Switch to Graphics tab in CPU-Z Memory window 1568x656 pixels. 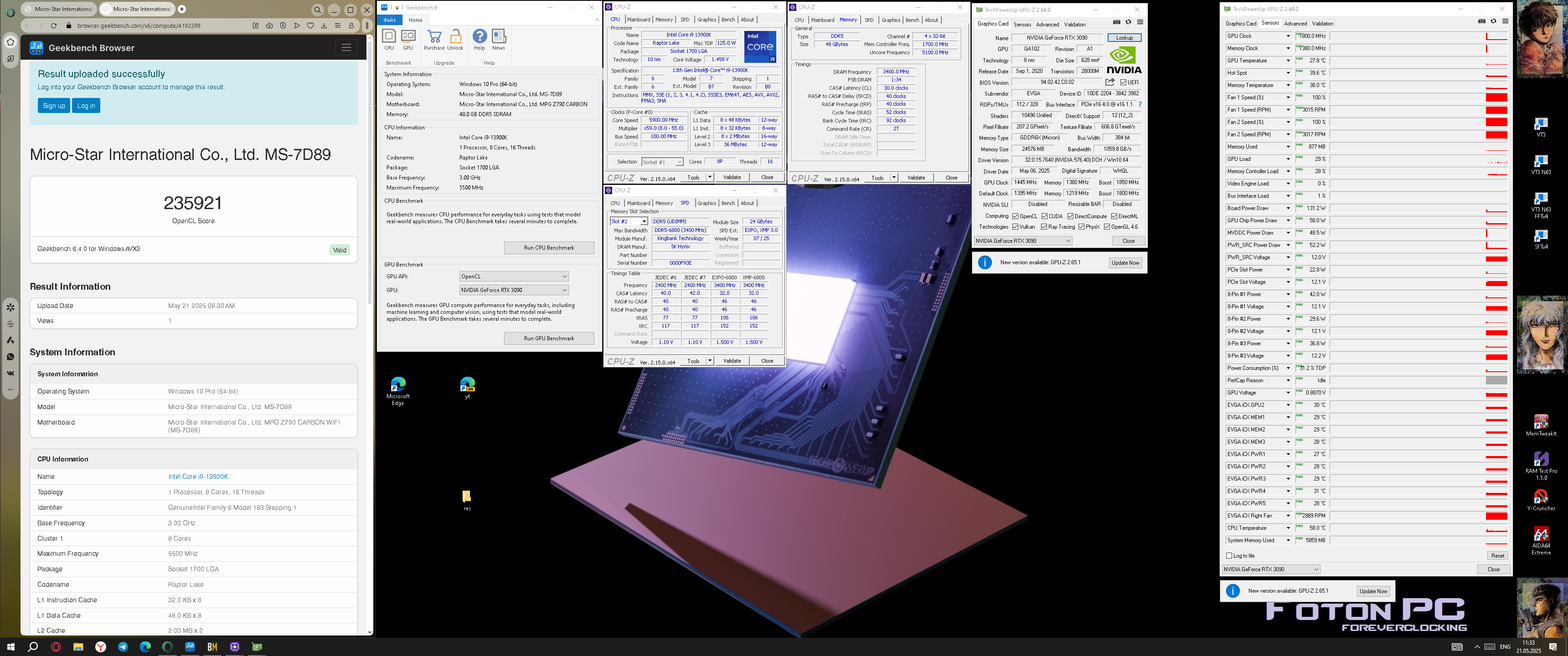click(891, 20)
